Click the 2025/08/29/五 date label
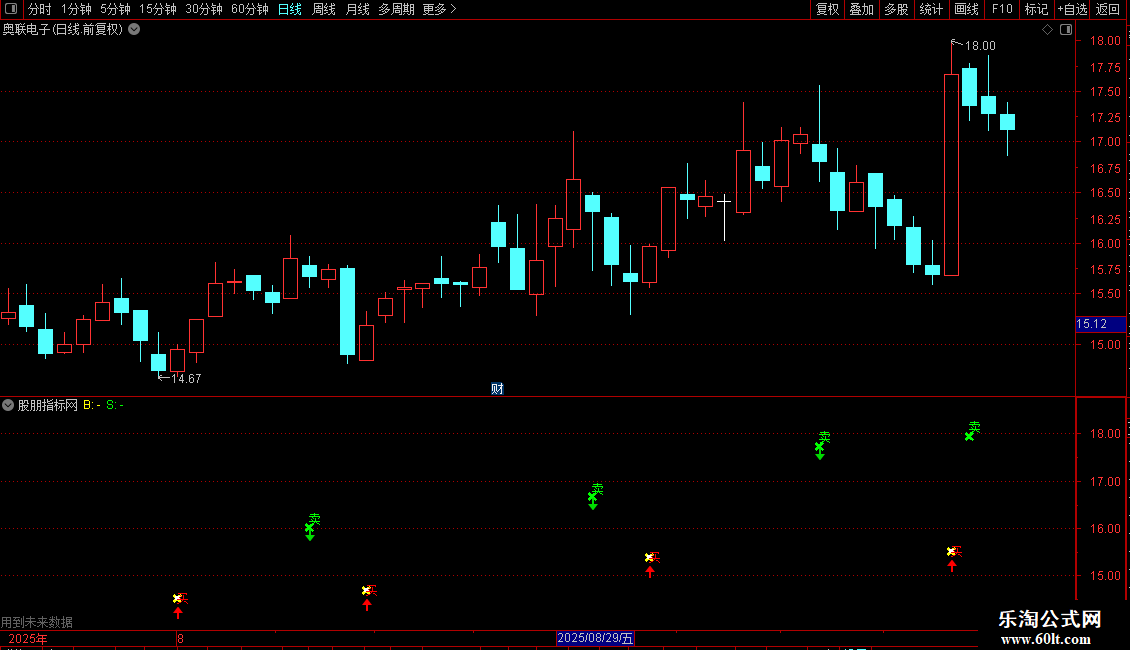Image resolution: width=1130 pixels, height=650 pixels. 595,638
